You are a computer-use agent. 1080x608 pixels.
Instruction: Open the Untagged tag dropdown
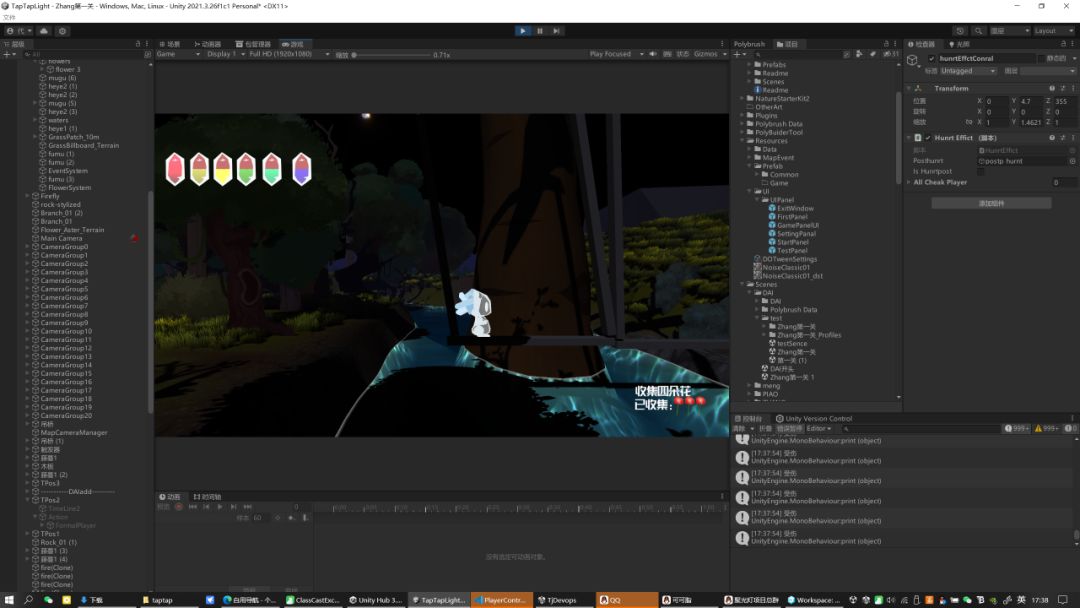968,71
